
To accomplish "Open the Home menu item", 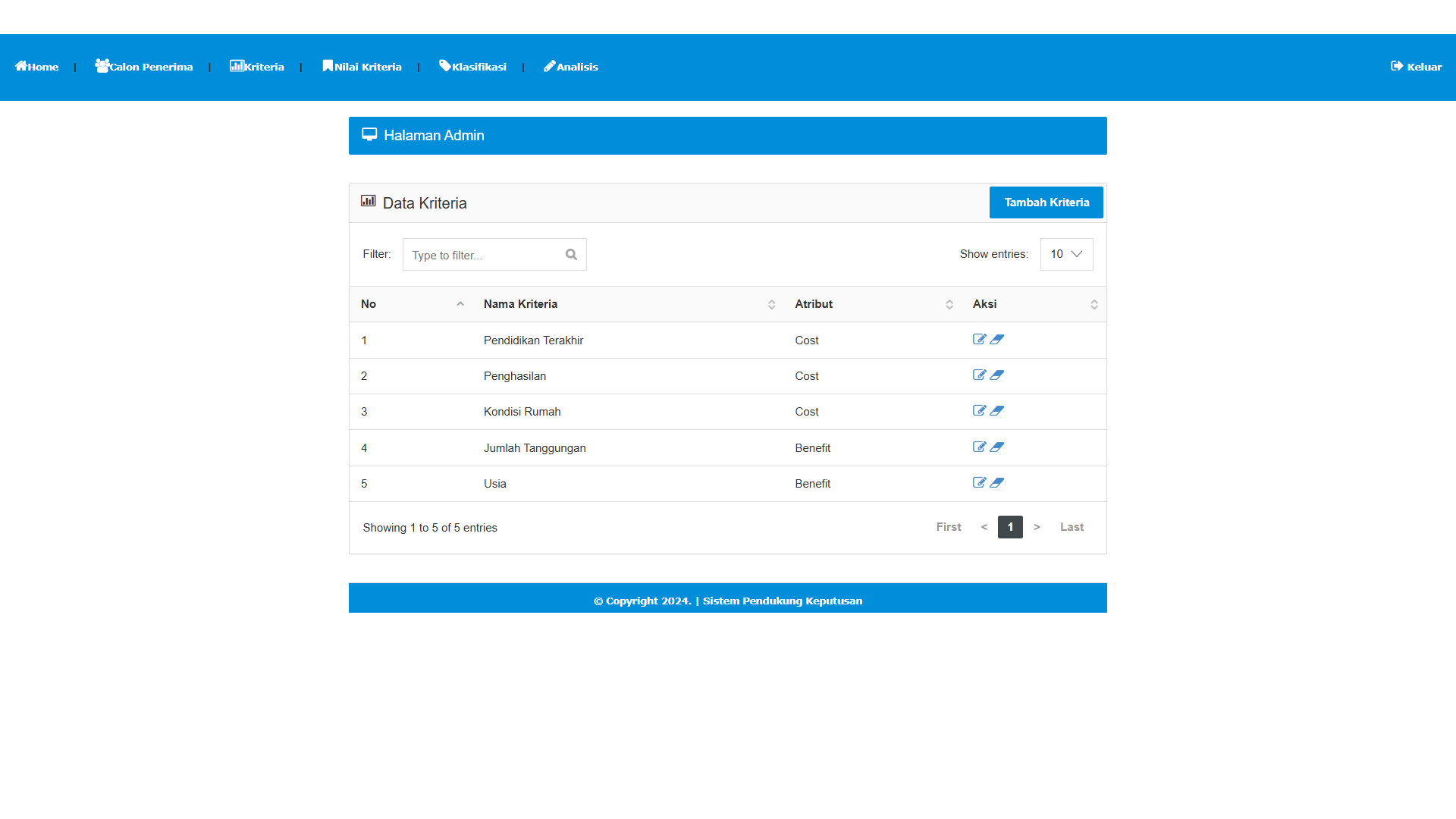I will coord(37,67).
